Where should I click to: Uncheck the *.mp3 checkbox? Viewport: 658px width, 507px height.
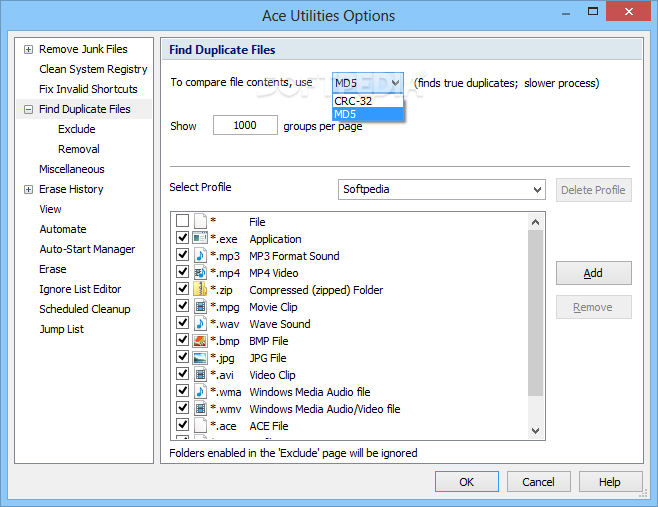click(x=182, y=254)
